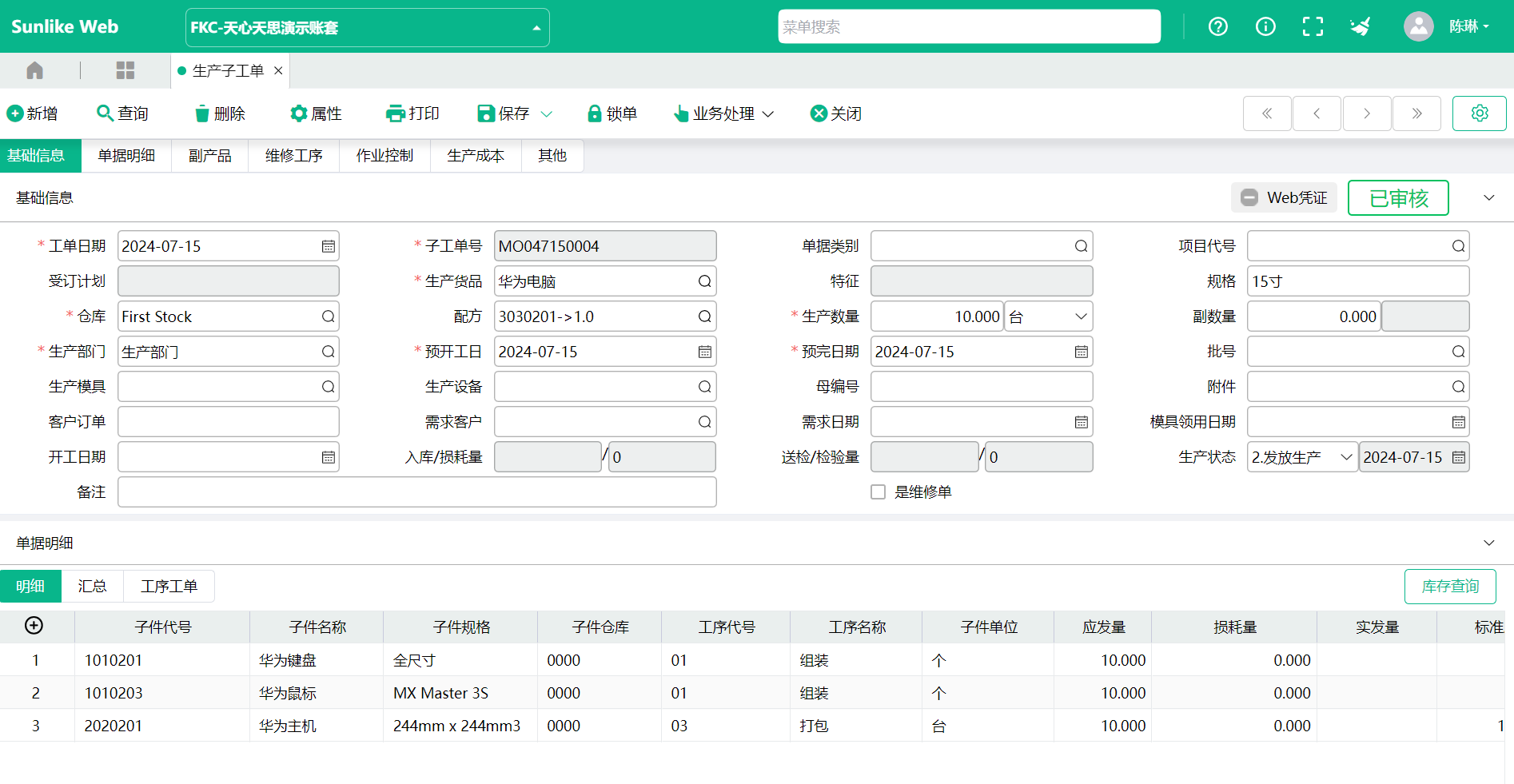Go to the first record
Viewport: 1514px width, 784px height.
coord(1267,113)
